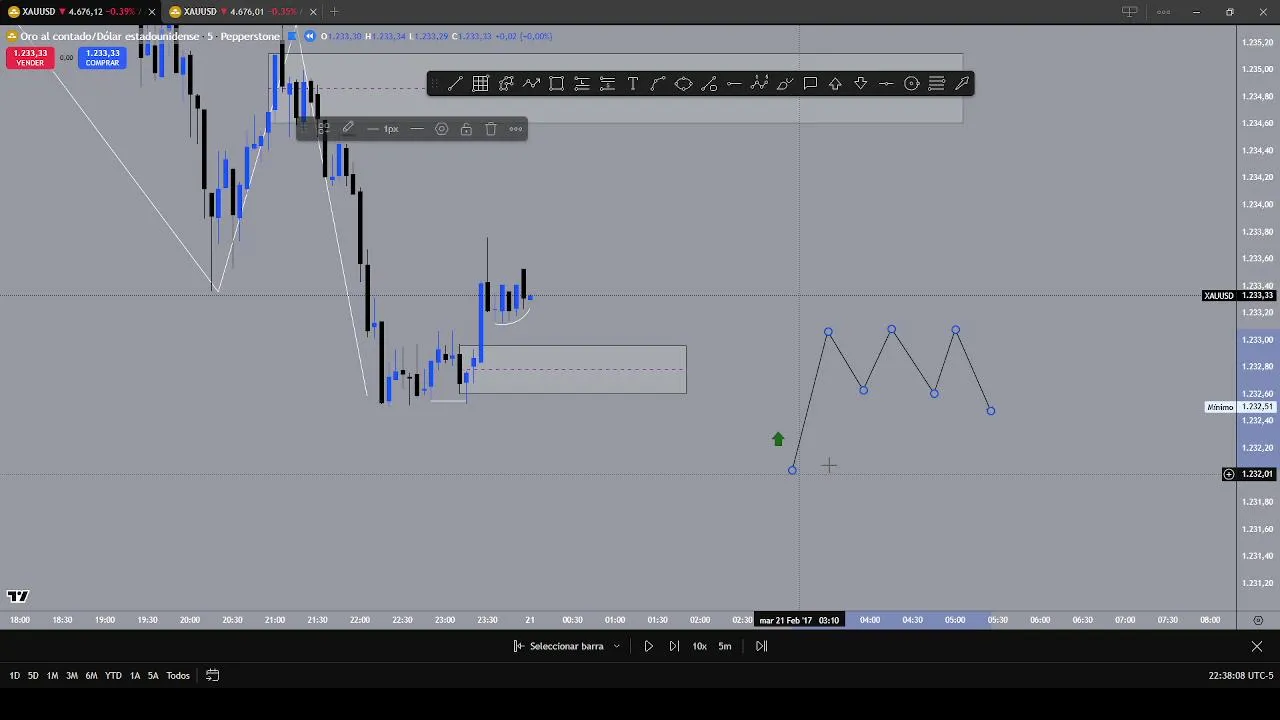
Task: Select the arrow line tool at toolbar end
Action: (962, 84)
